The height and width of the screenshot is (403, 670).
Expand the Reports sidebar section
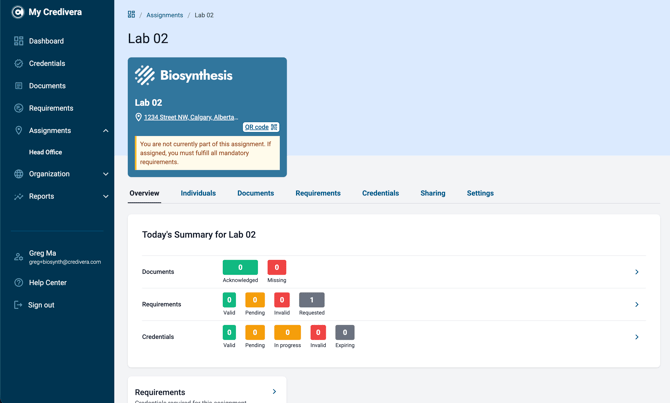pyautogui.click(x=106, y=196)
